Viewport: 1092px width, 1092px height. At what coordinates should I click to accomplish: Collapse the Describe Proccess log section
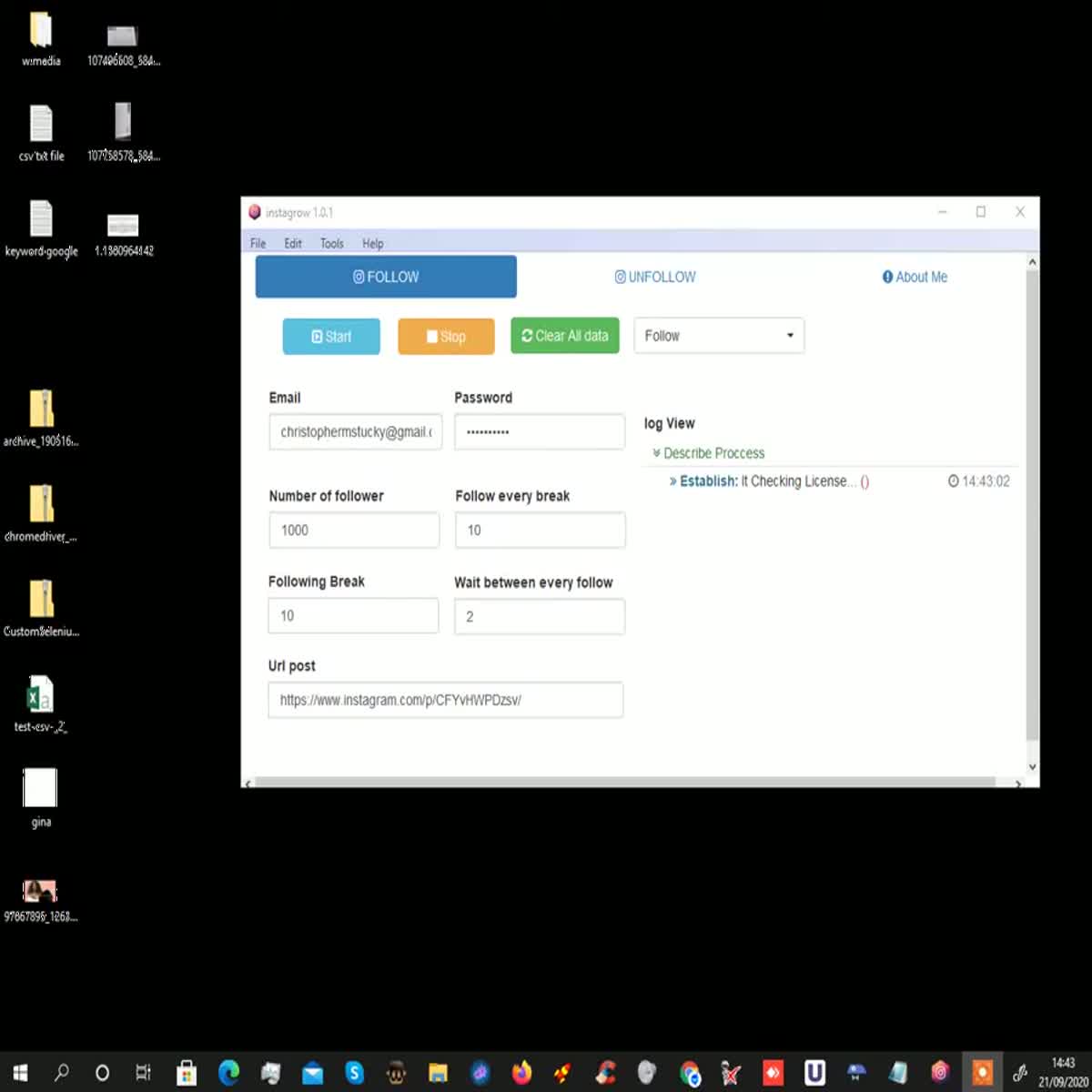pos(709,453)
